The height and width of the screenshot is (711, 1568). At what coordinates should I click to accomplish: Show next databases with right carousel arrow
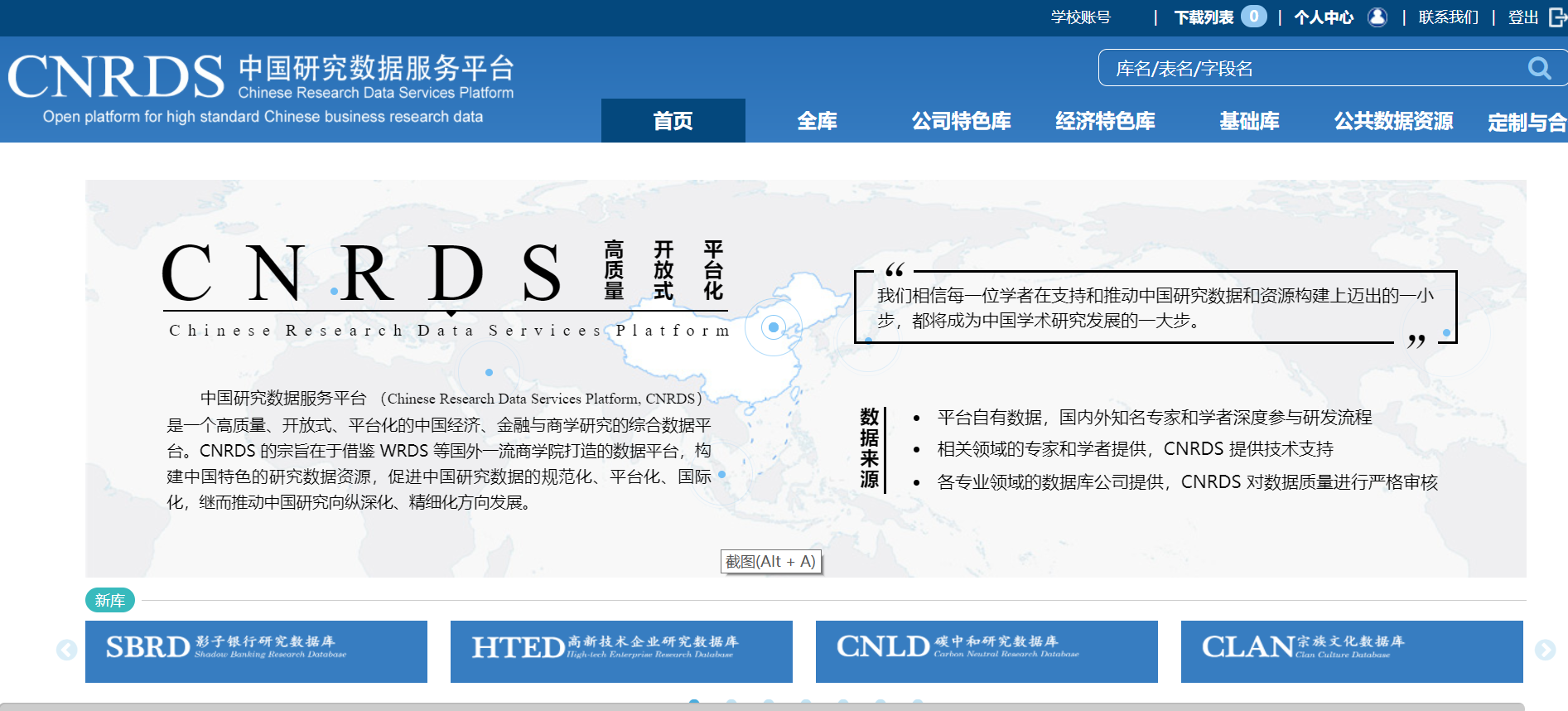click(1545, 651)
